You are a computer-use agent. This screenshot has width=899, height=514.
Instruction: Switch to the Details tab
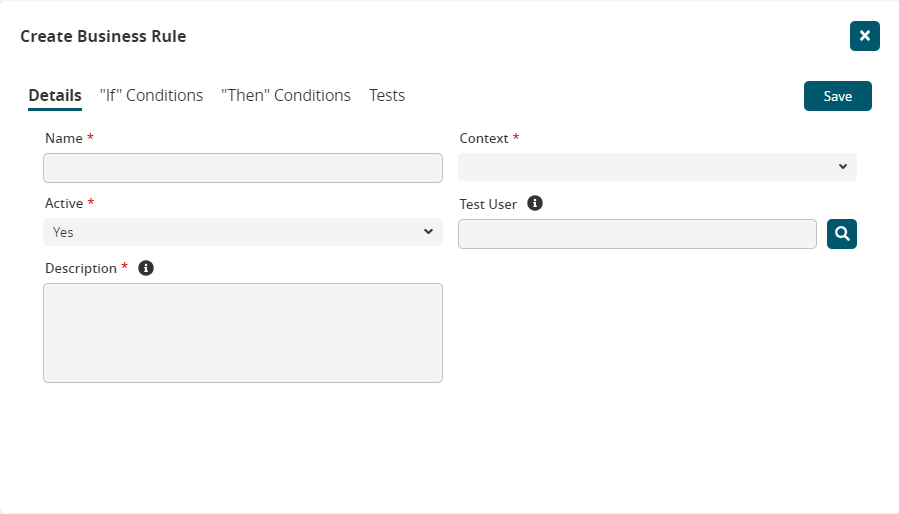point(55,96)
